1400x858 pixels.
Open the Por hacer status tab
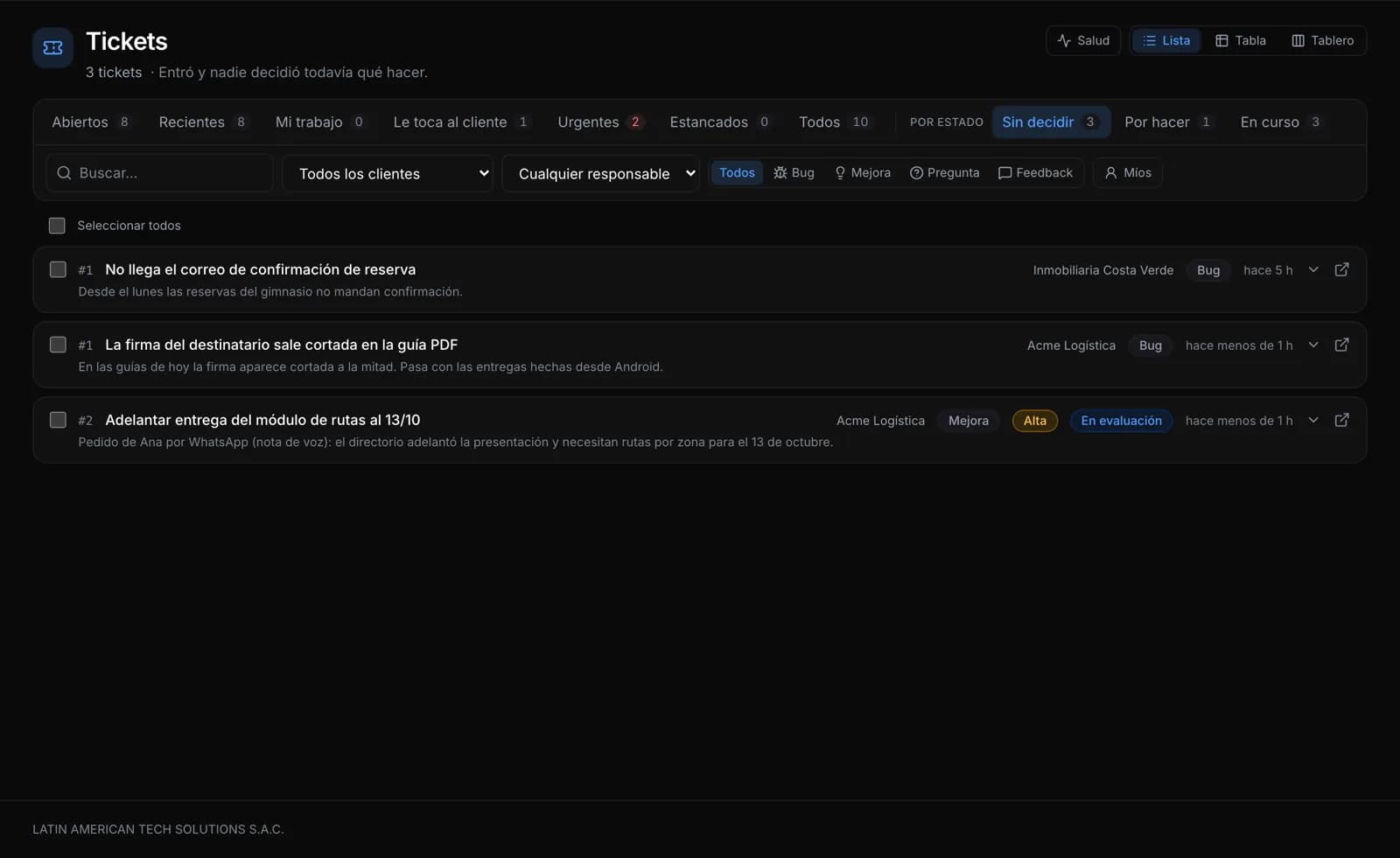point(1168,122)
